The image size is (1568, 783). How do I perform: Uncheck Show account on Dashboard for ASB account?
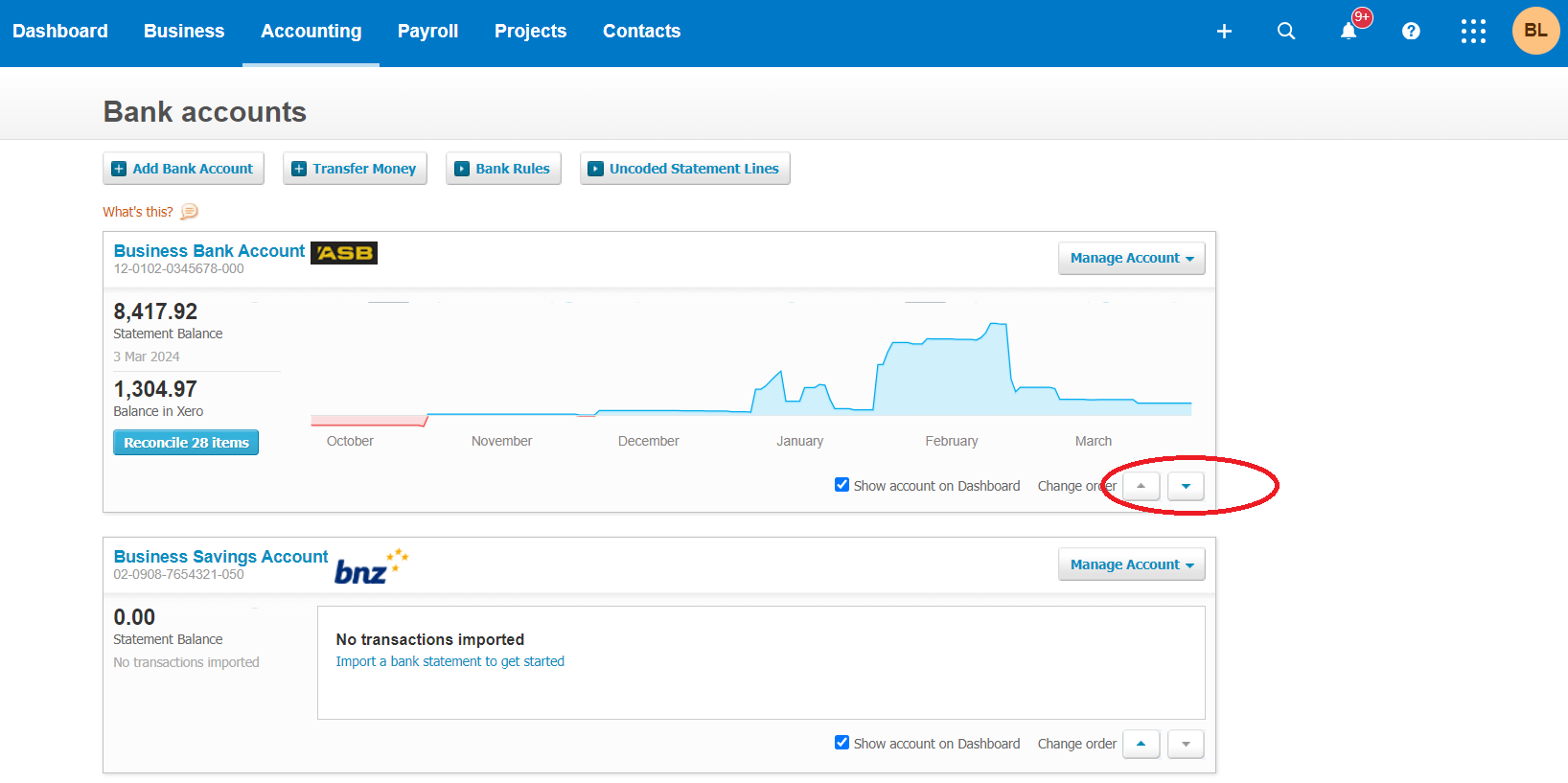pyautogui.click(x=842, y=485)
